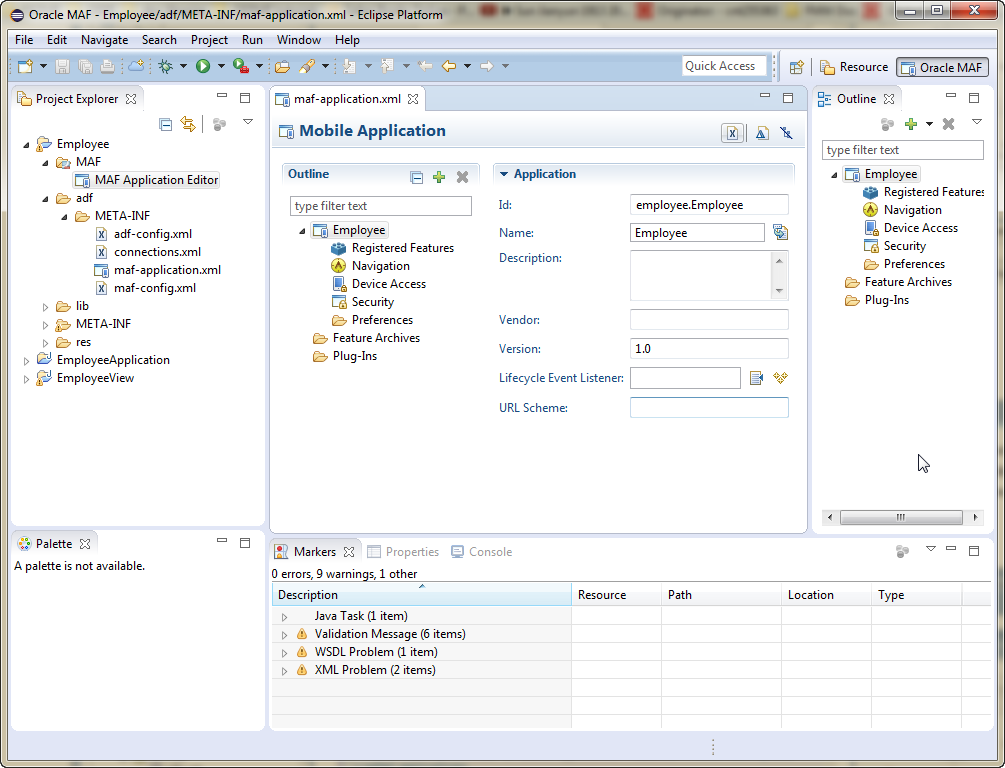Switch to Resource perspective

(x=853, y=67)
